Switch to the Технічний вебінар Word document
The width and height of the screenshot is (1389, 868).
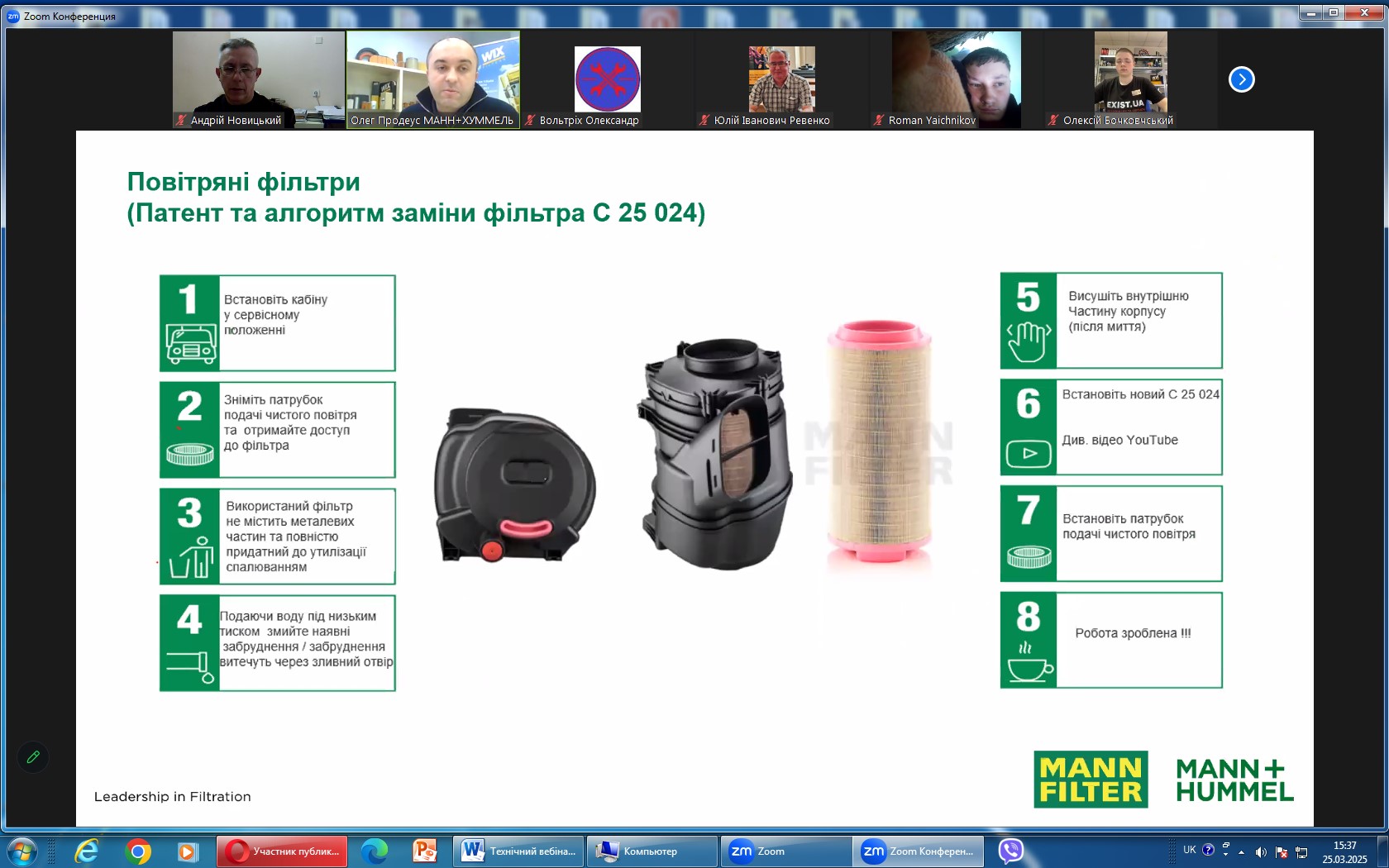pos(519,851)
